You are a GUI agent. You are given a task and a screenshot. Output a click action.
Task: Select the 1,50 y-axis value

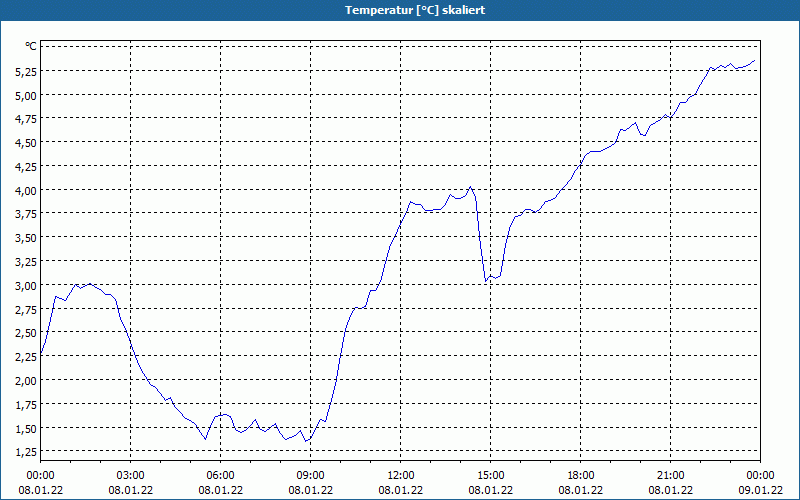(x=26, y=429)
